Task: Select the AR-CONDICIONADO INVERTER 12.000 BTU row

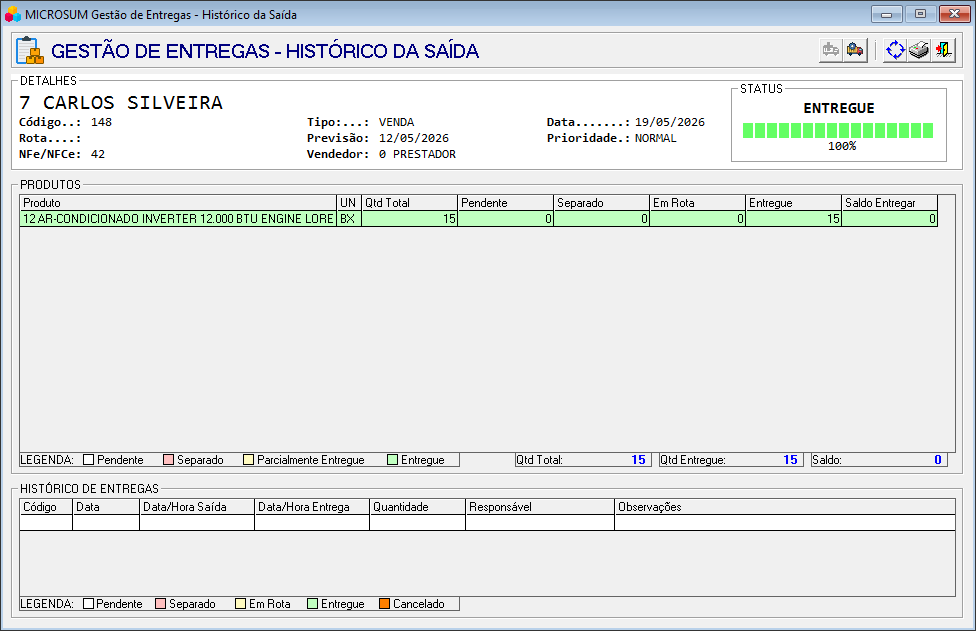Action: 478,218
